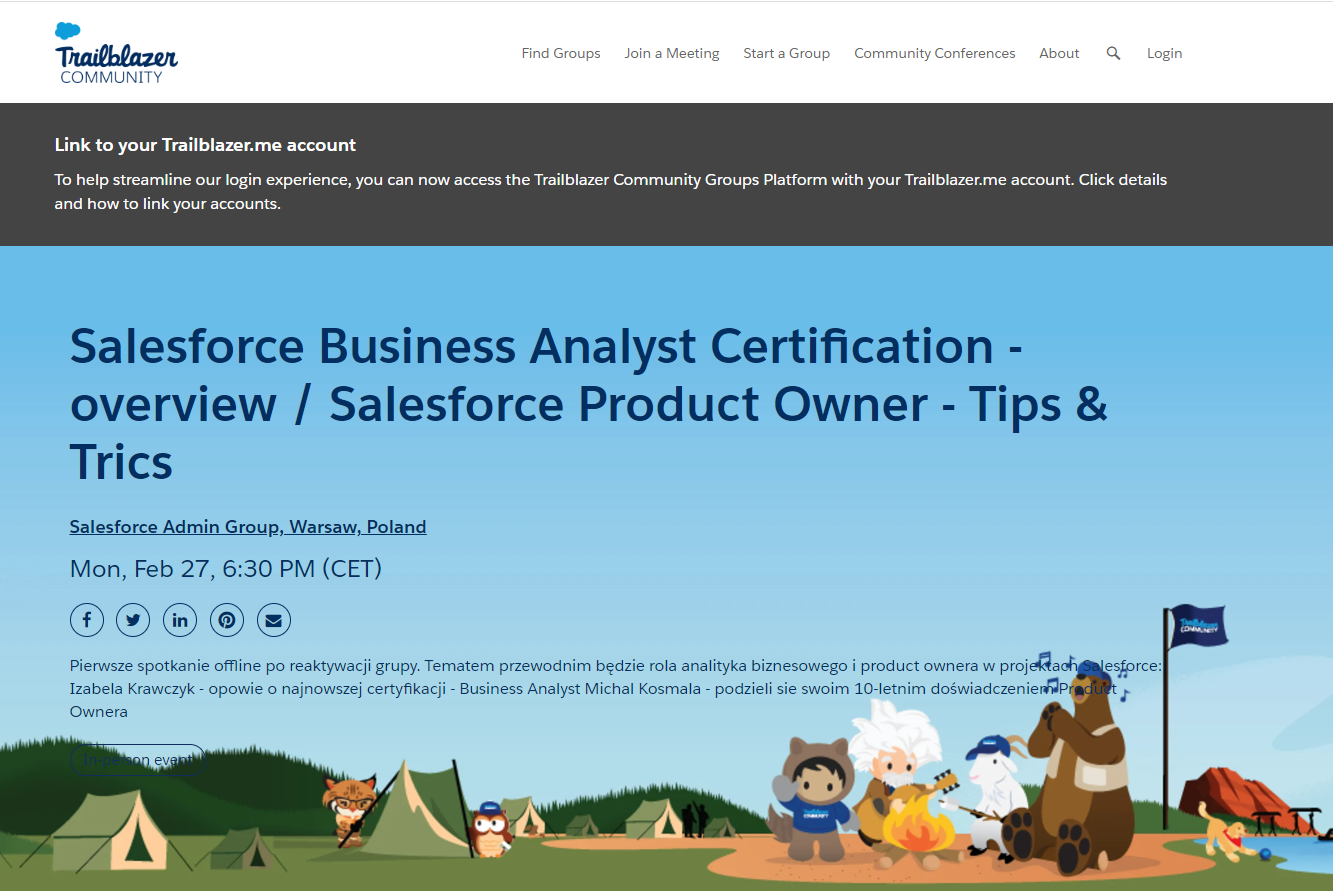Click the banner text about streamlining login

[x=611, y=192]
